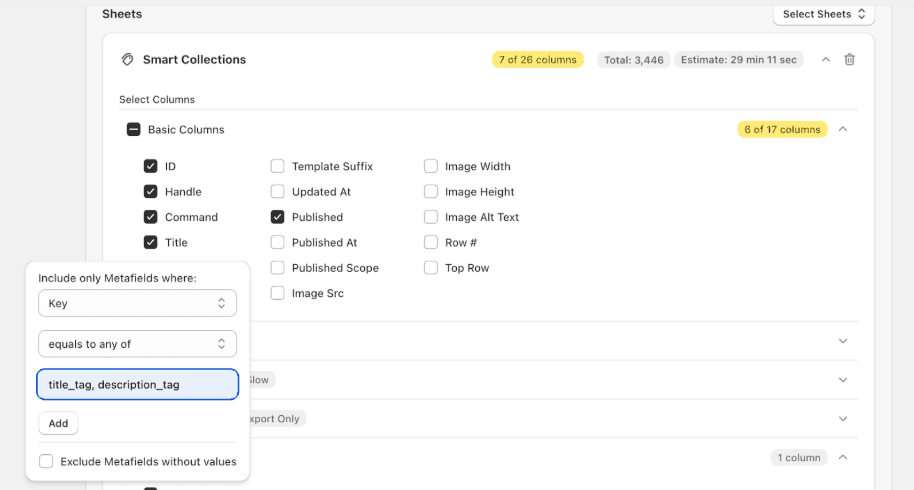This screenshot has width=914, height=490.
Task: Collapse the section showing 1 column
Action: tap(842, 457)
